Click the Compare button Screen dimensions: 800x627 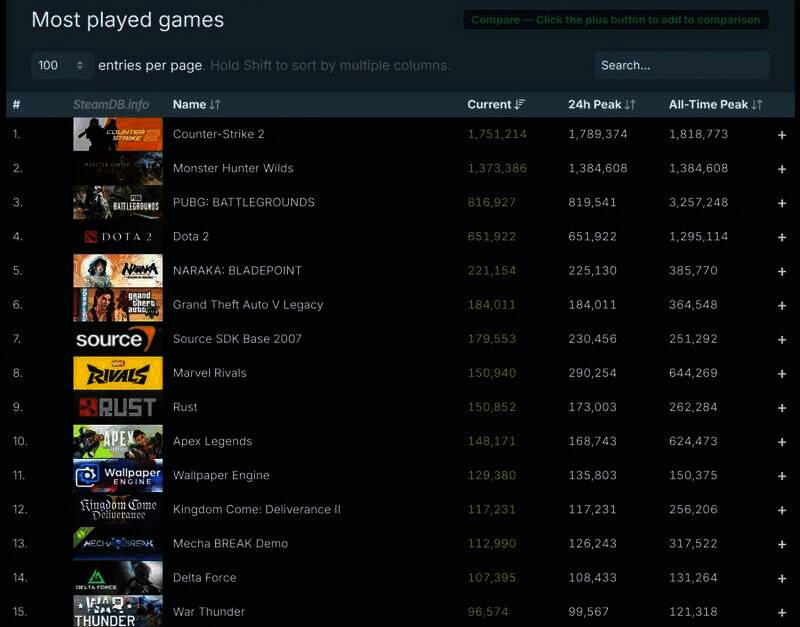[614, 19]
